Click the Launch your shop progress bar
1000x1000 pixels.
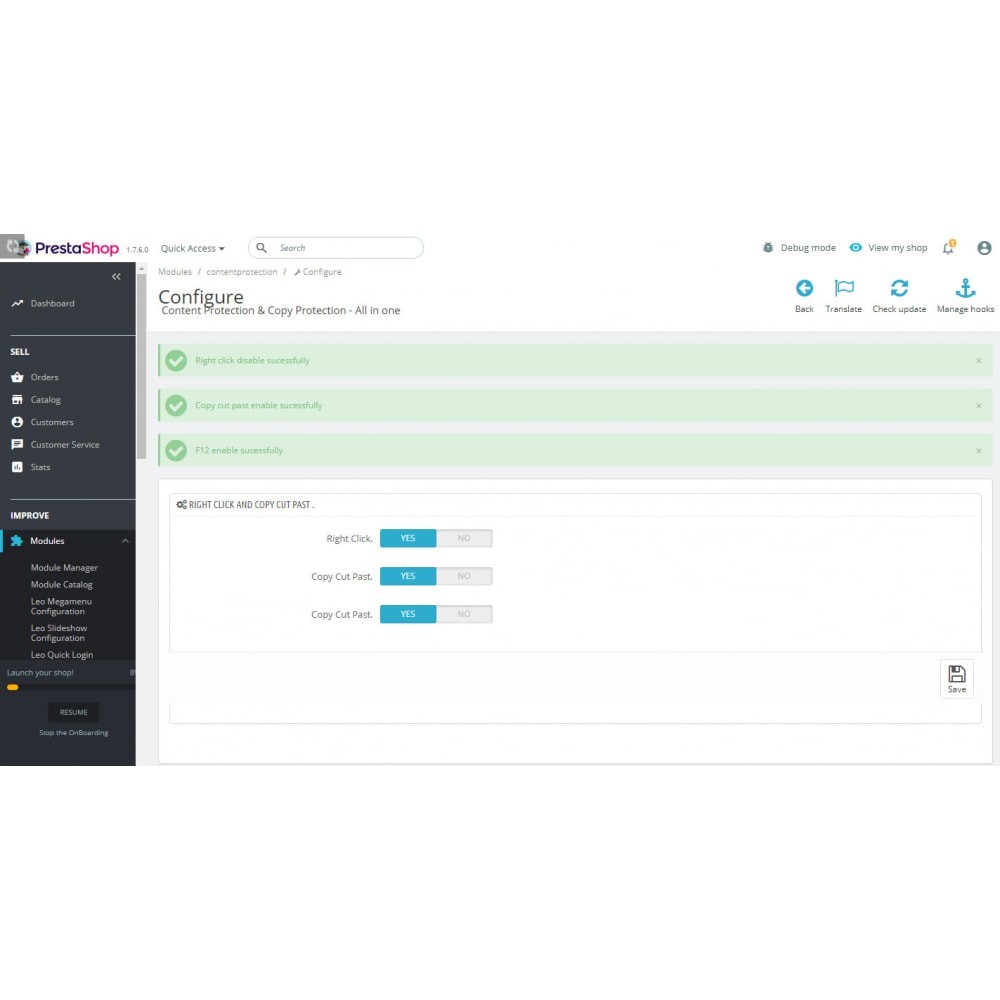70,688
